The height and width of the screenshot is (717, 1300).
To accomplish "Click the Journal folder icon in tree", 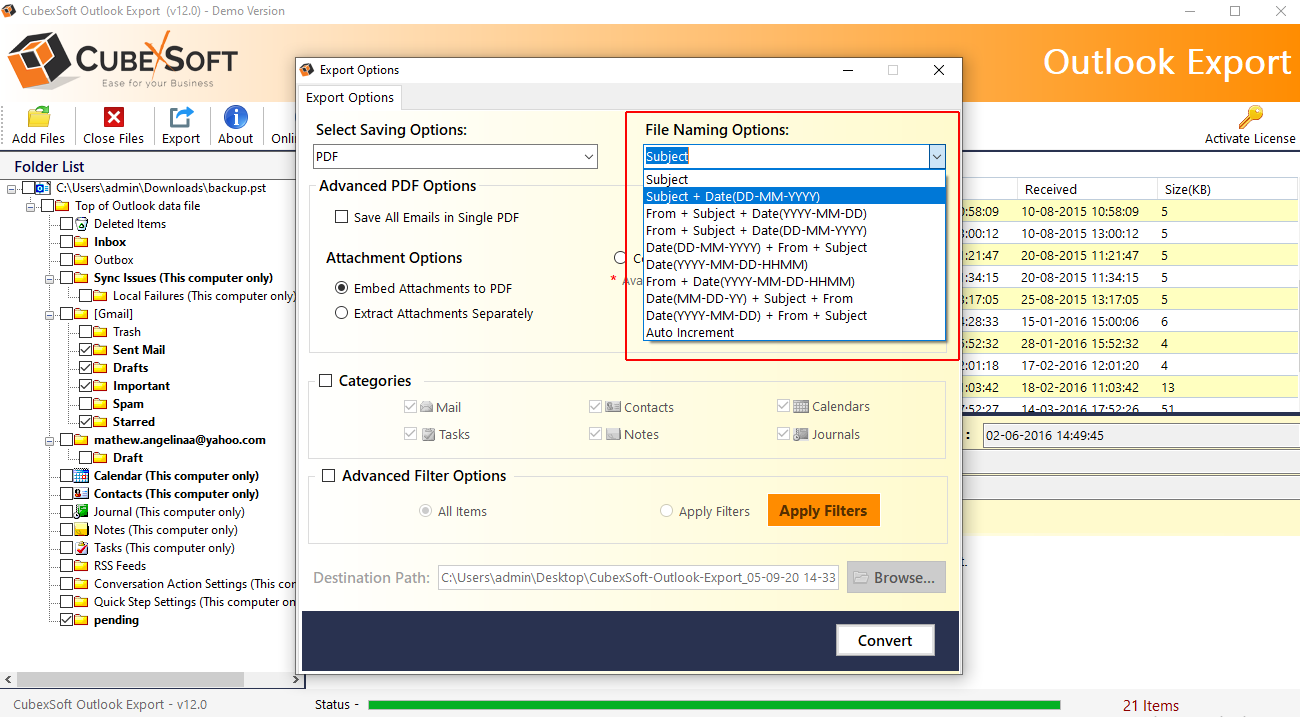I will point(82,512).
